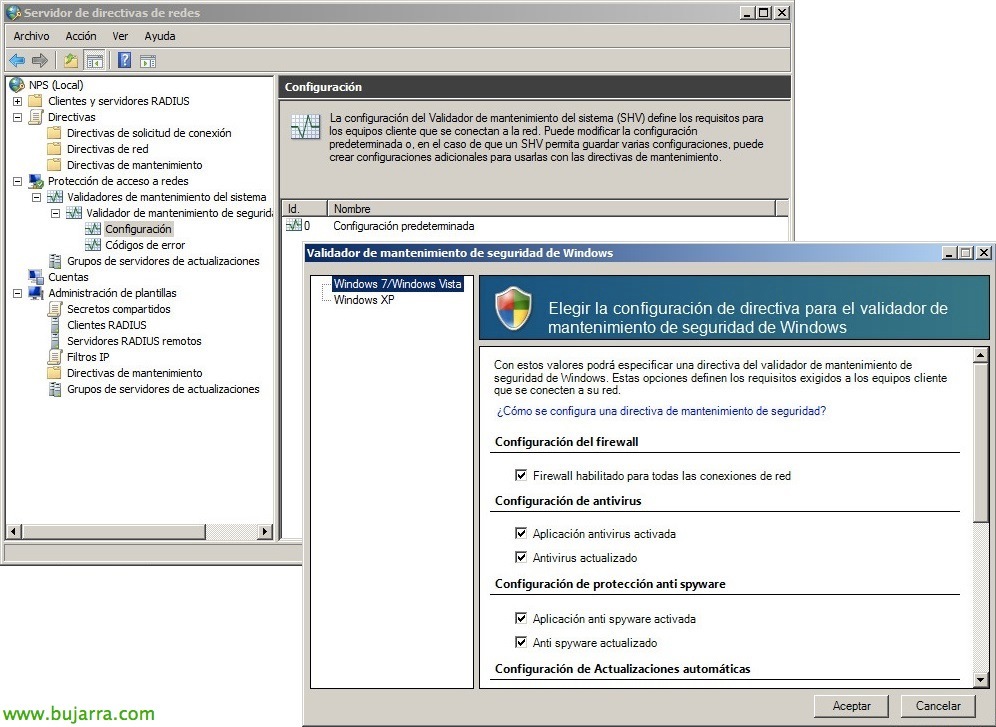
Task: Click the Códigos de error node icon
Action: click(93, 245)
